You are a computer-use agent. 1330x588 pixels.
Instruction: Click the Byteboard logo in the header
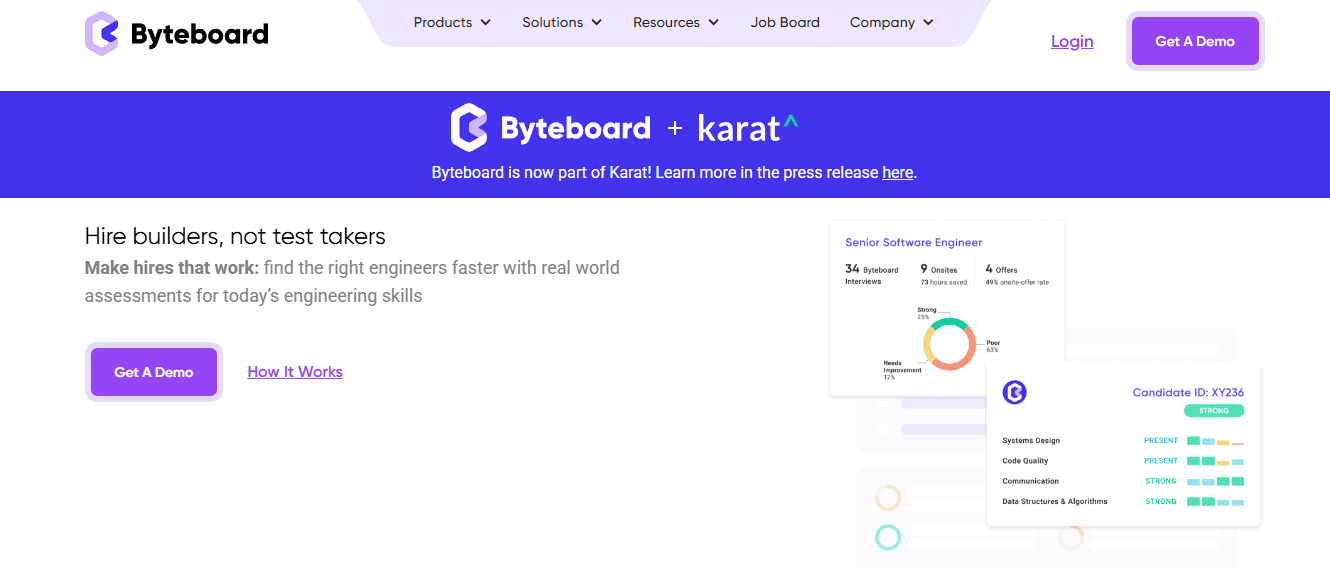click(x=176, y=32)
